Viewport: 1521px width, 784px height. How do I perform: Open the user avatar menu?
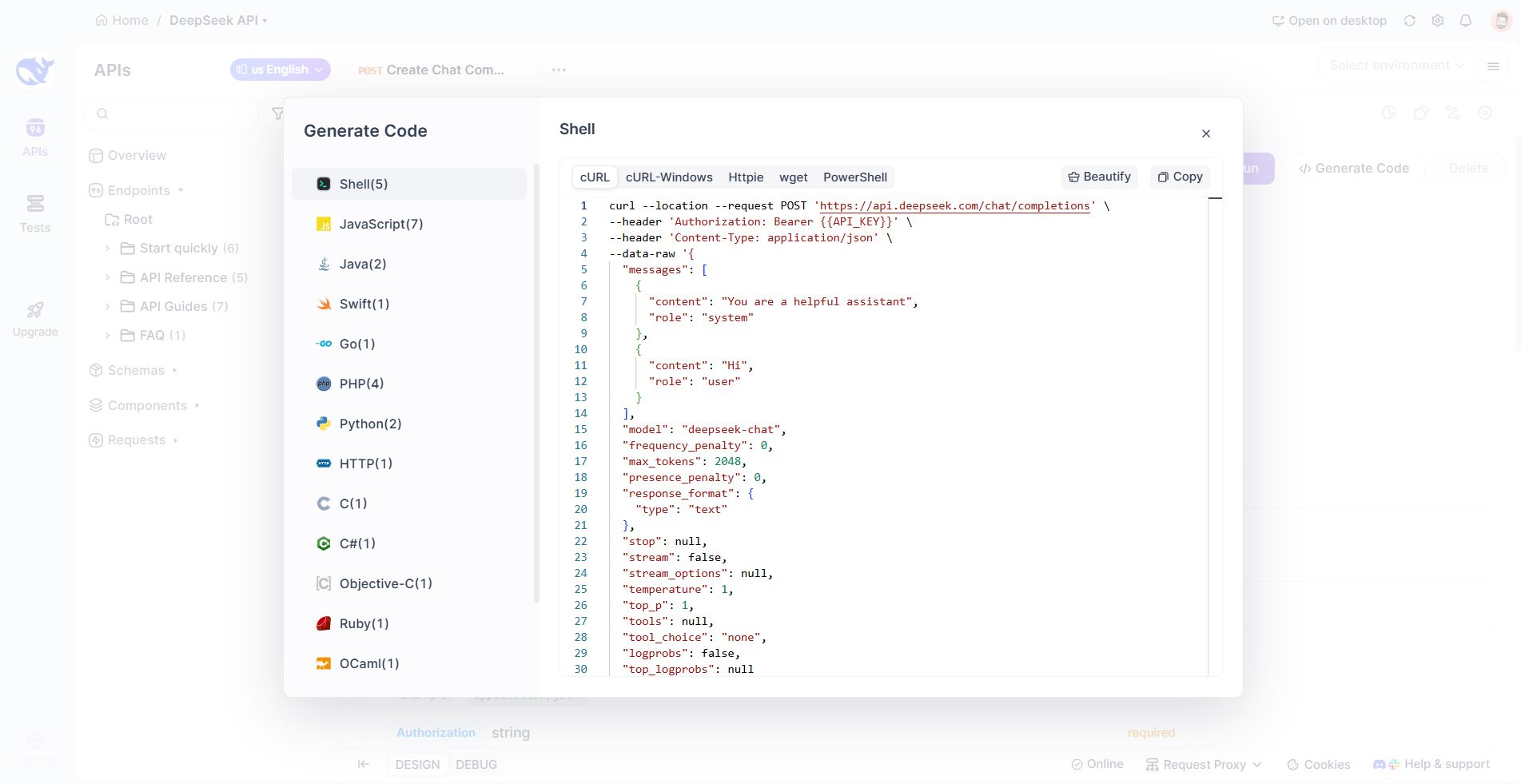point(1501,21)
